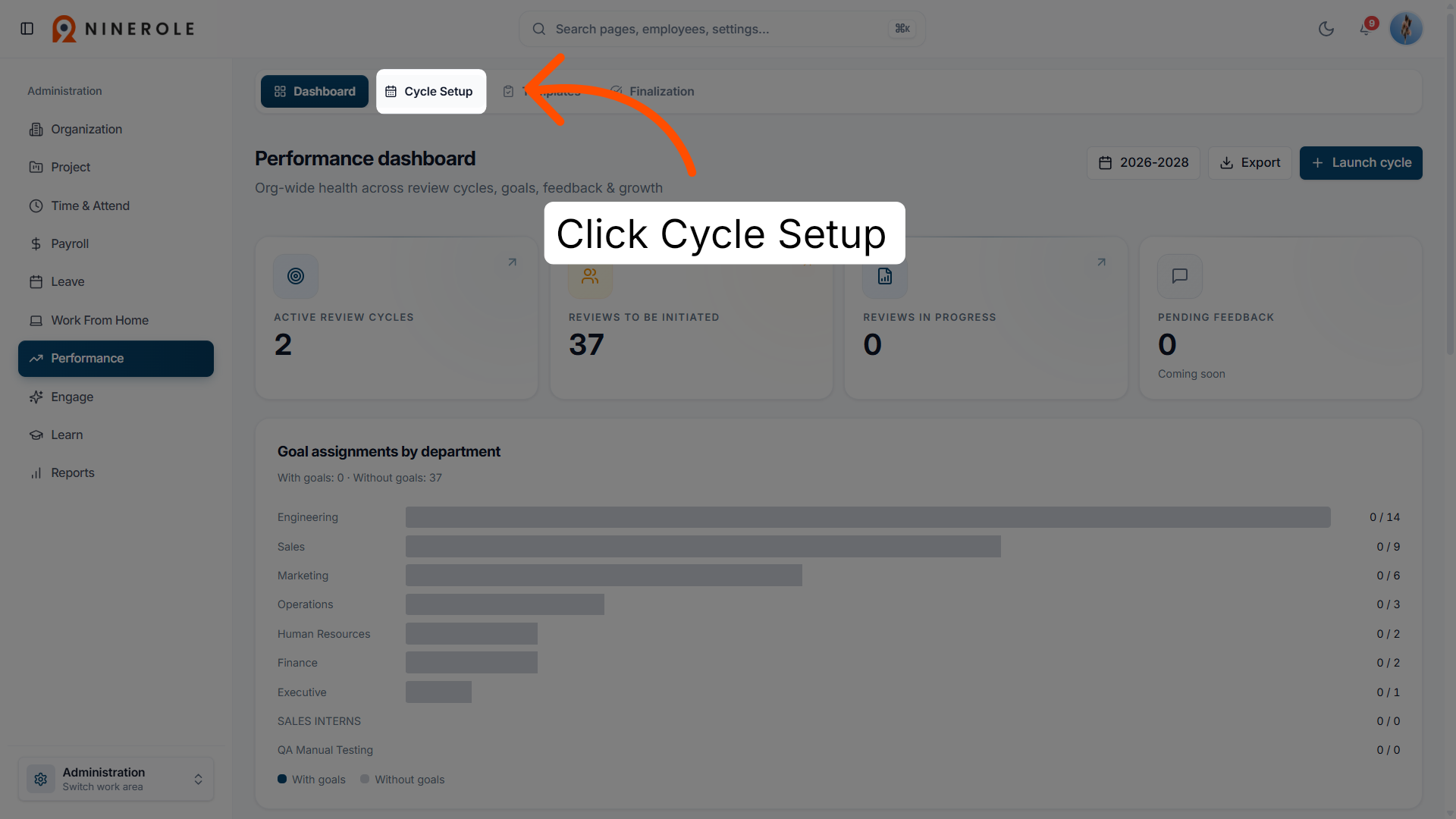Image resolution: width=1456 pixels, height=819 pixels.
Task: Click the SALES INTERNS row label
Action: [x=319, y=721]
